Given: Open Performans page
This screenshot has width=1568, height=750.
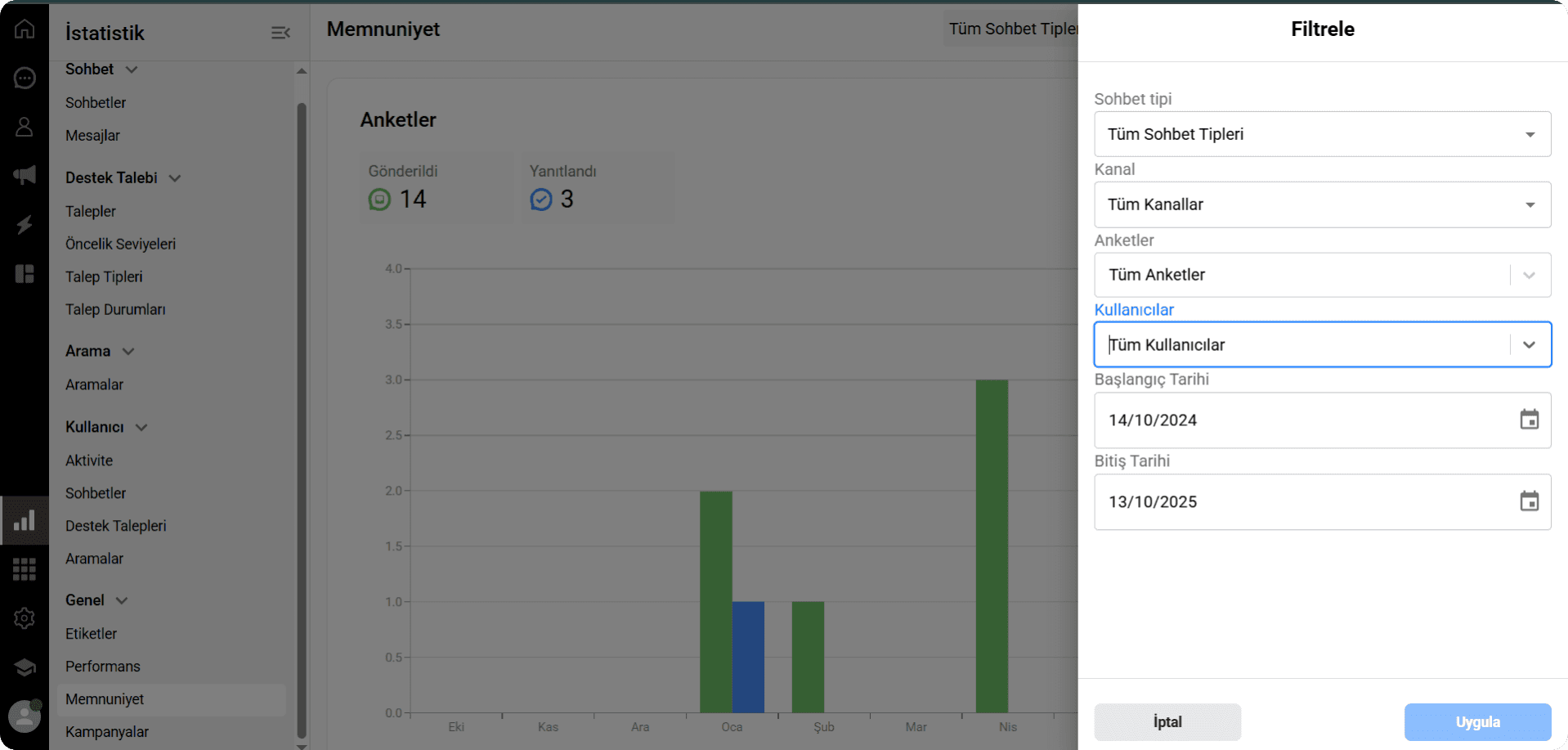Looking at the screenshot, I should coord(102,667).
